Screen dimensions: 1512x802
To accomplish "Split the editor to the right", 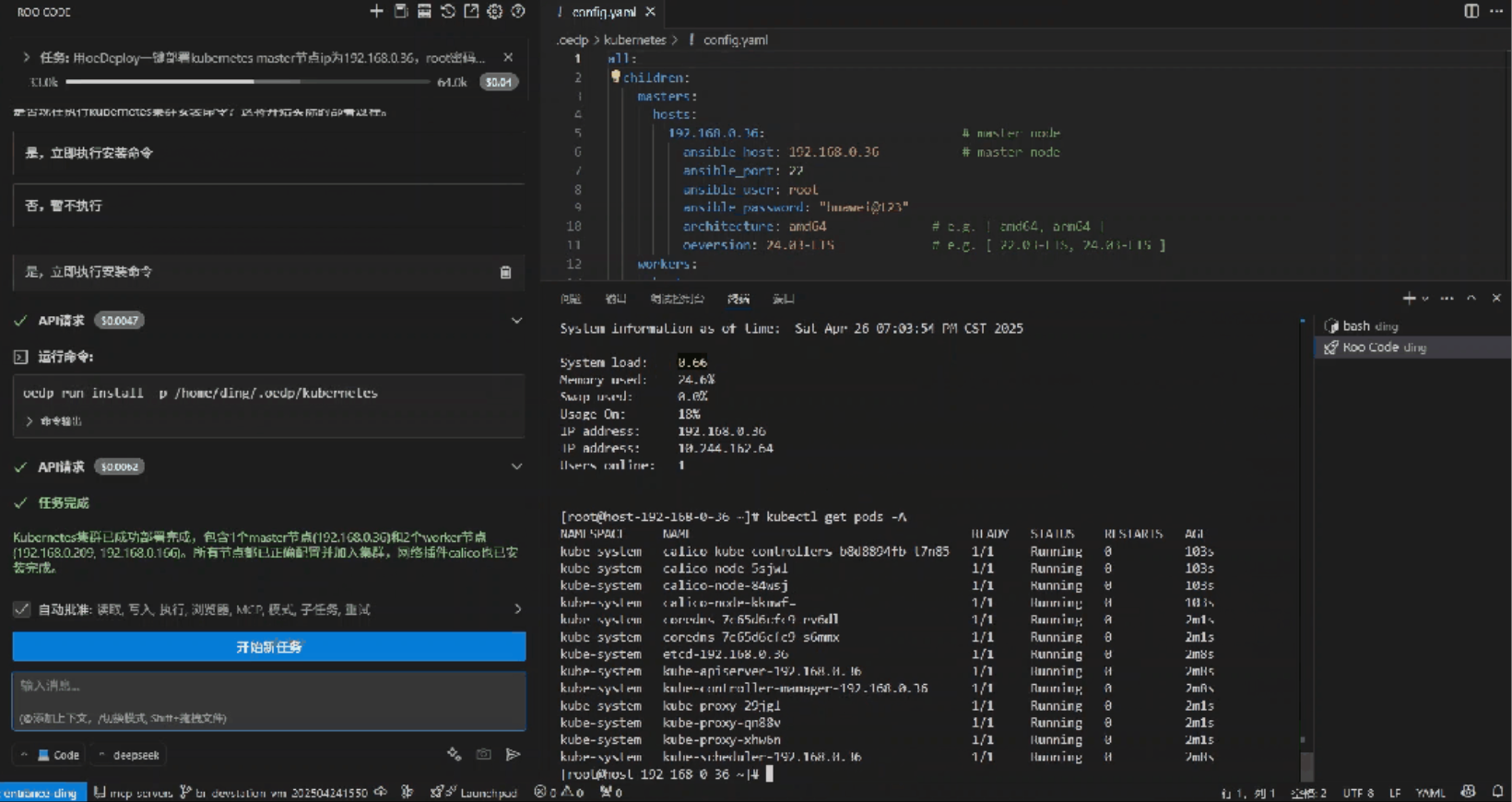I will (1471, 11).
